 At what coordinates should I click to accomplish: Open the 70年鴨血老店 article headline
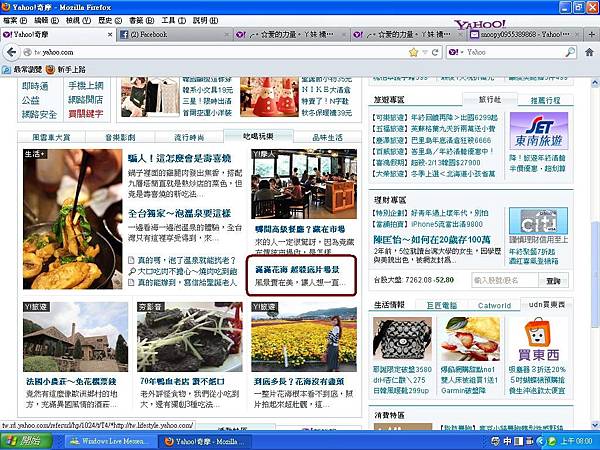point(183,382)
